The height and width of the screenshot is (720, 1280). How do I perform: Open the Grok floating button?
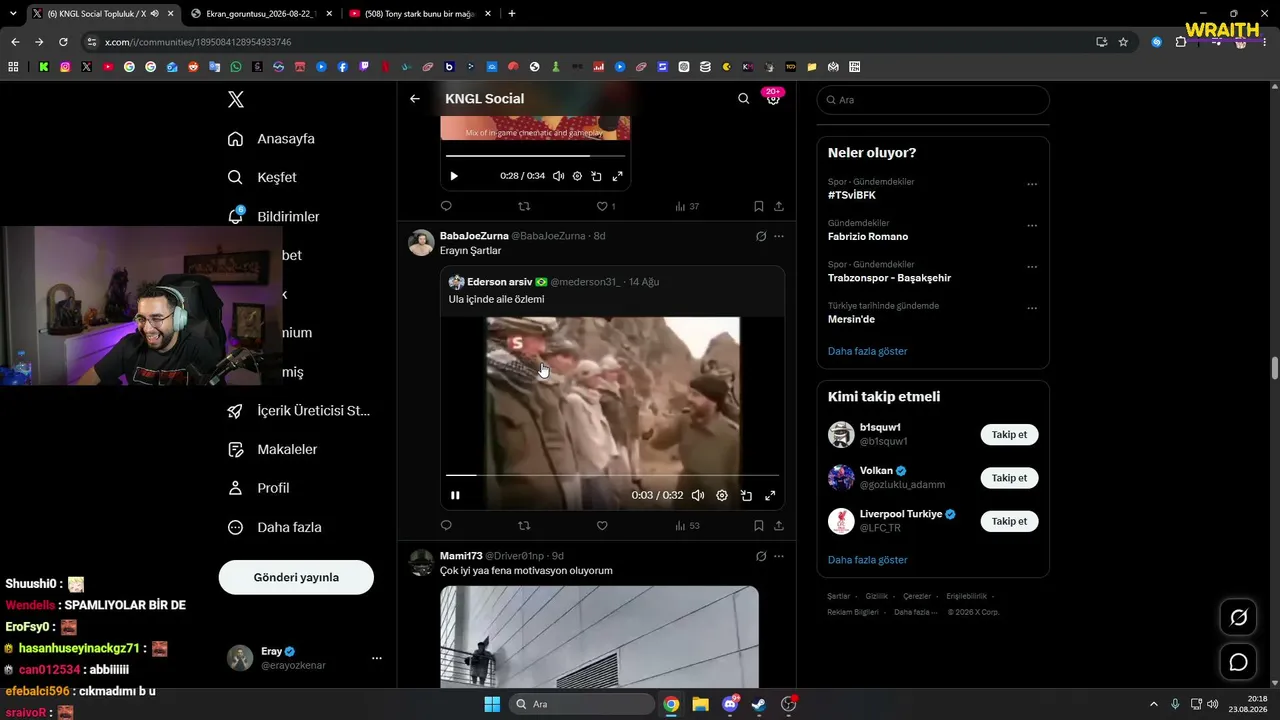(1238, 618)
